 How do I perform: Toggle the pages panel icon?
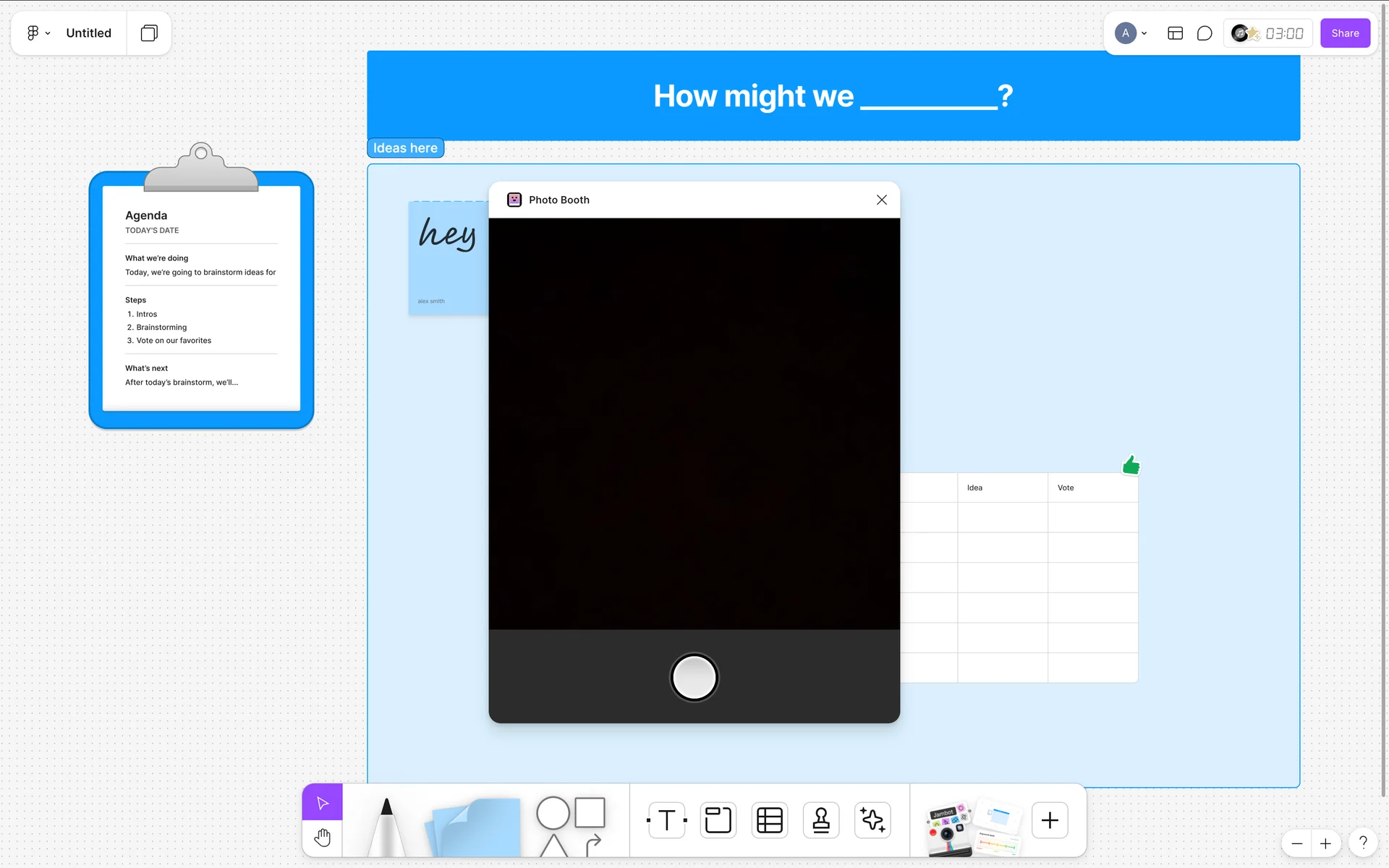[149, 33]
